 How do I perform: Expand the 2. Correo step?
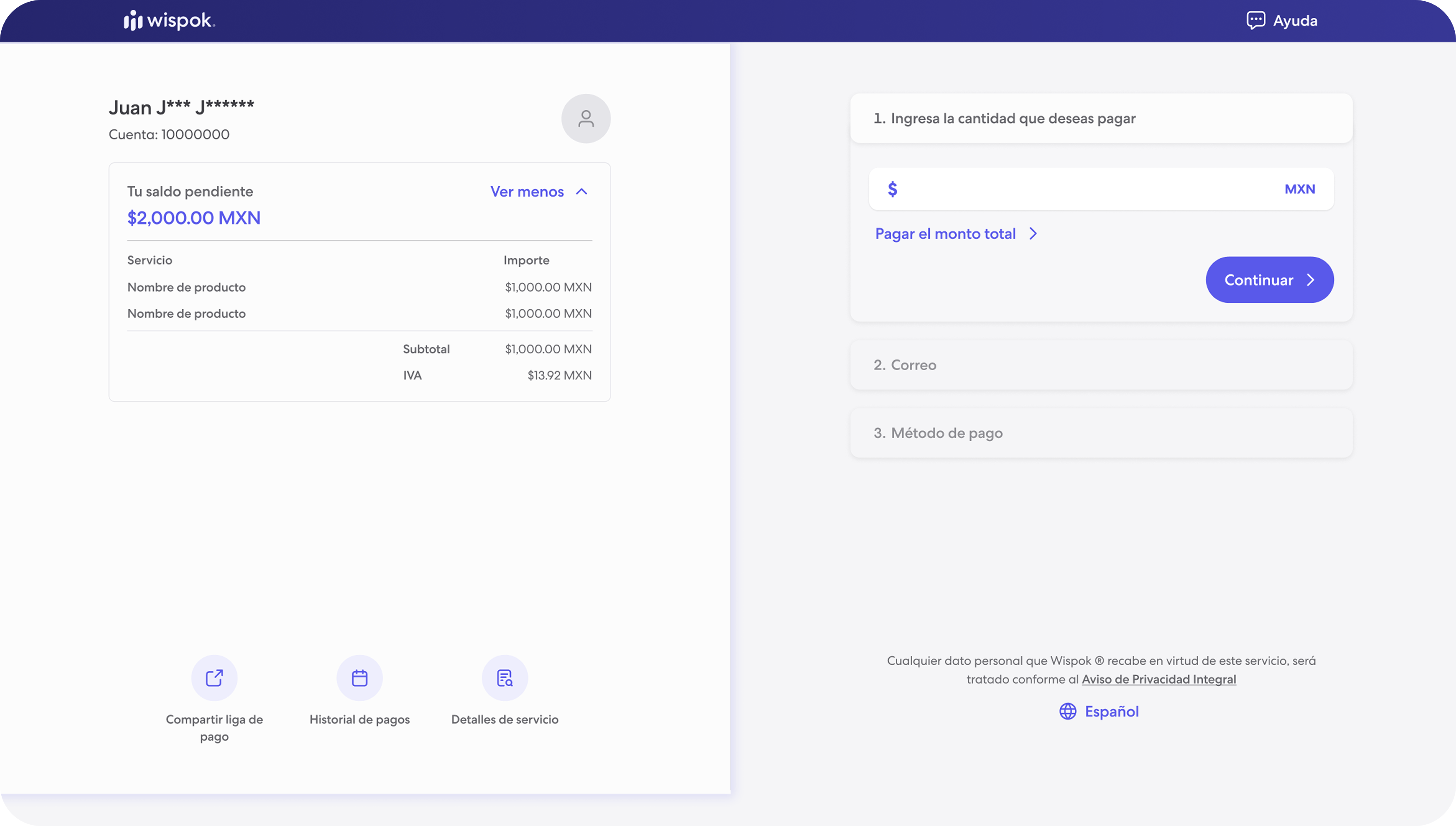[x=1101, y=365]
